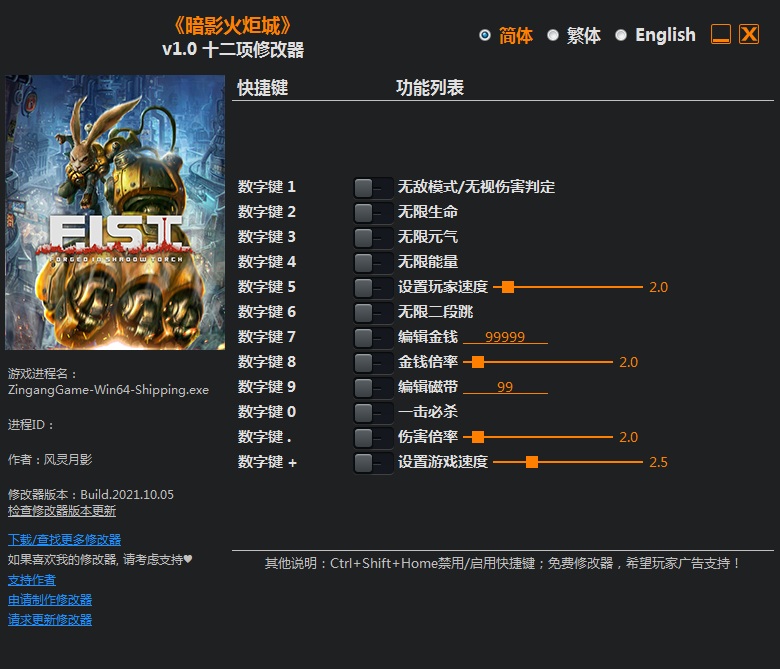Image resolution: width=780 pixels, height=669 pixels.
Task: Click the 暗影火炬城 title text
Action: click(x=233, y=25)
